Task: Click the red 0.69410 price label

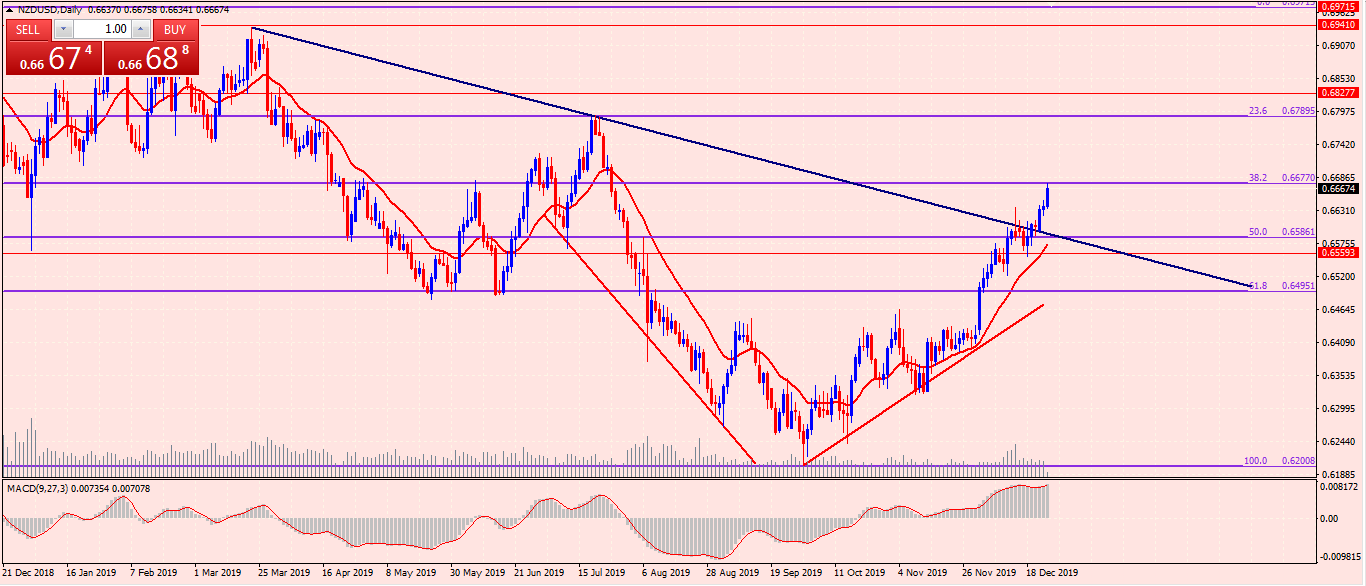Action: tap(1338, 25)
